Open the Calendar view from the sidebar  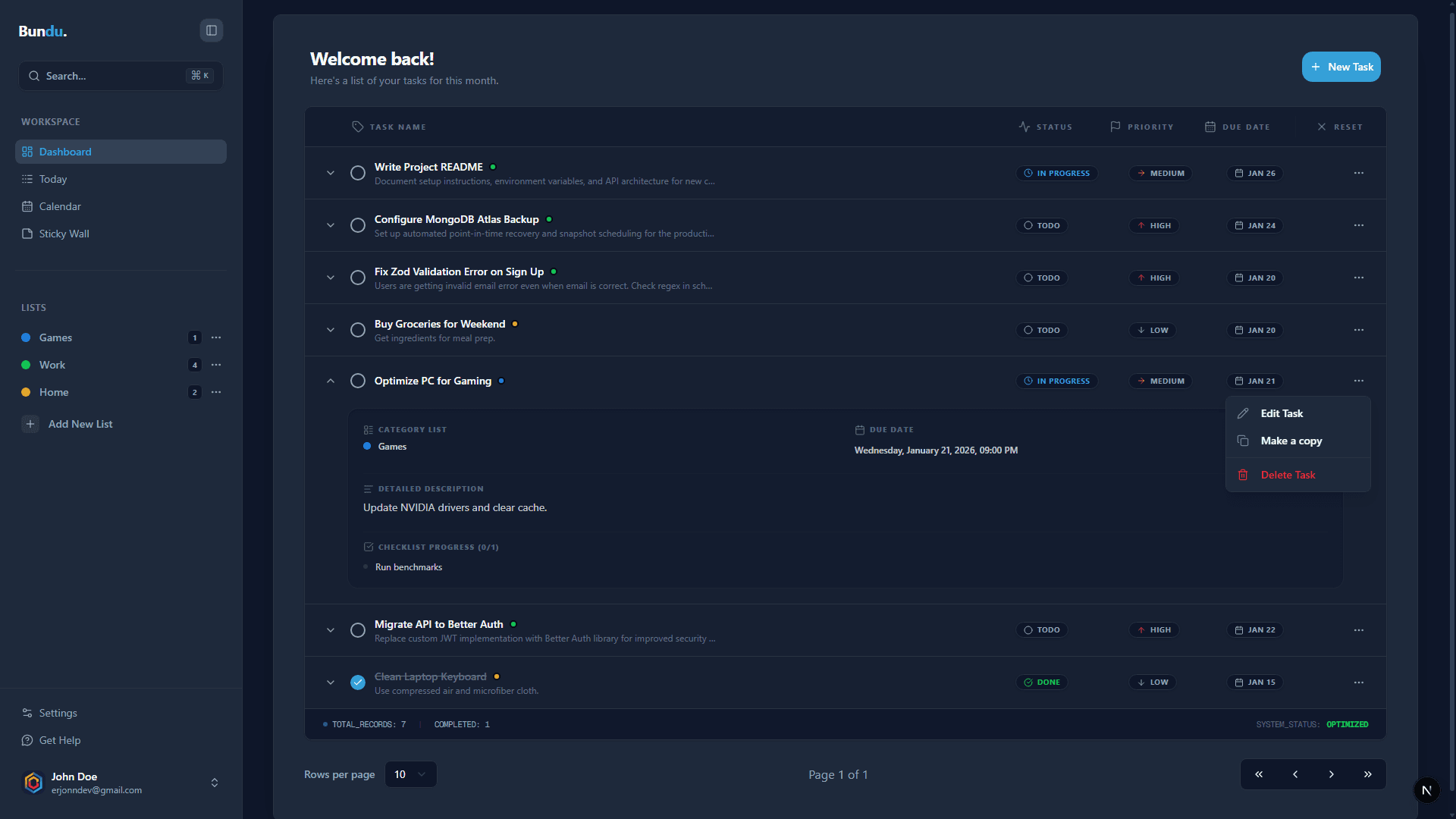27,206
